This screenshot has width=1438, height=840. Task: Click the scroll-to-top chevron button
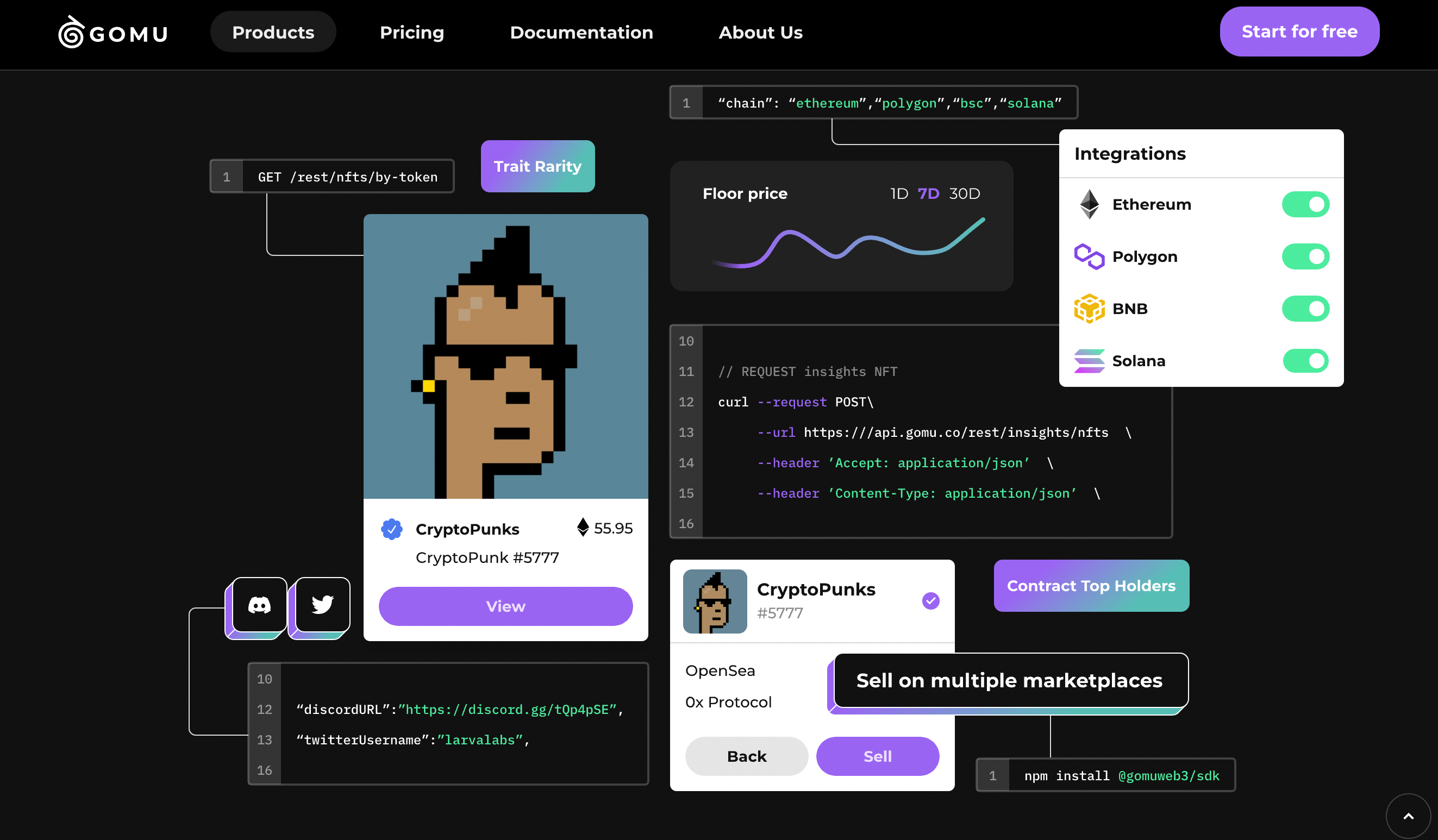(x=1408, y=816)
